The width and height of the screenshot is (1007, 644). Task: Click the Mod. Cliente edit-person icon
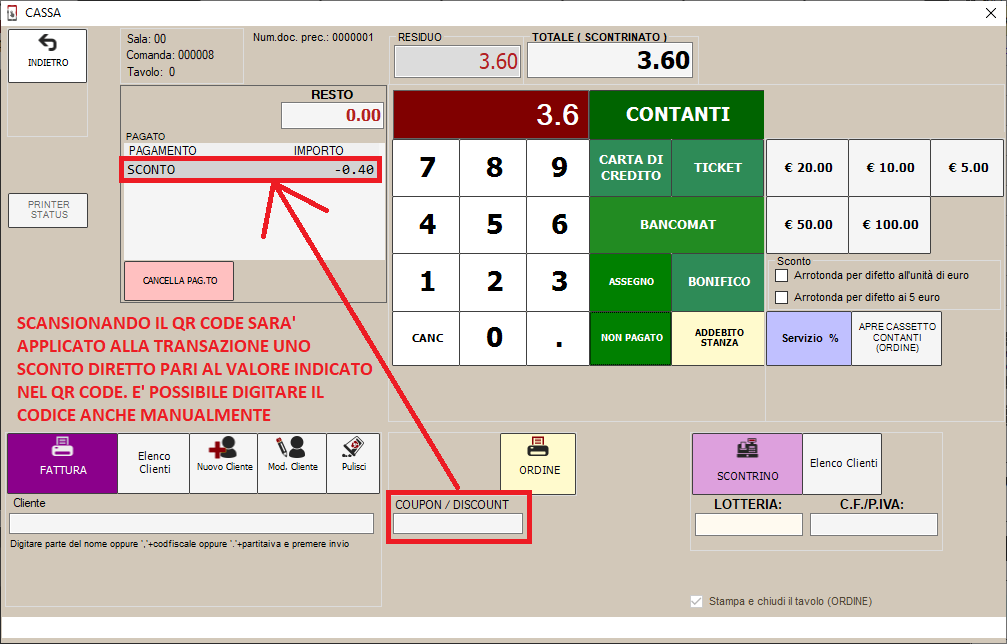coord(292,463)
